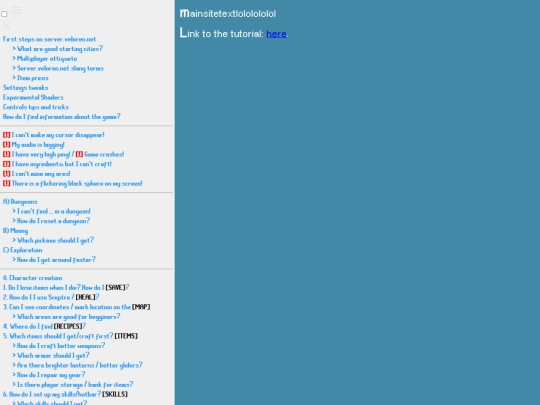
Task: Open the tutorial 'here' link
Action: (x=276, y=34)
